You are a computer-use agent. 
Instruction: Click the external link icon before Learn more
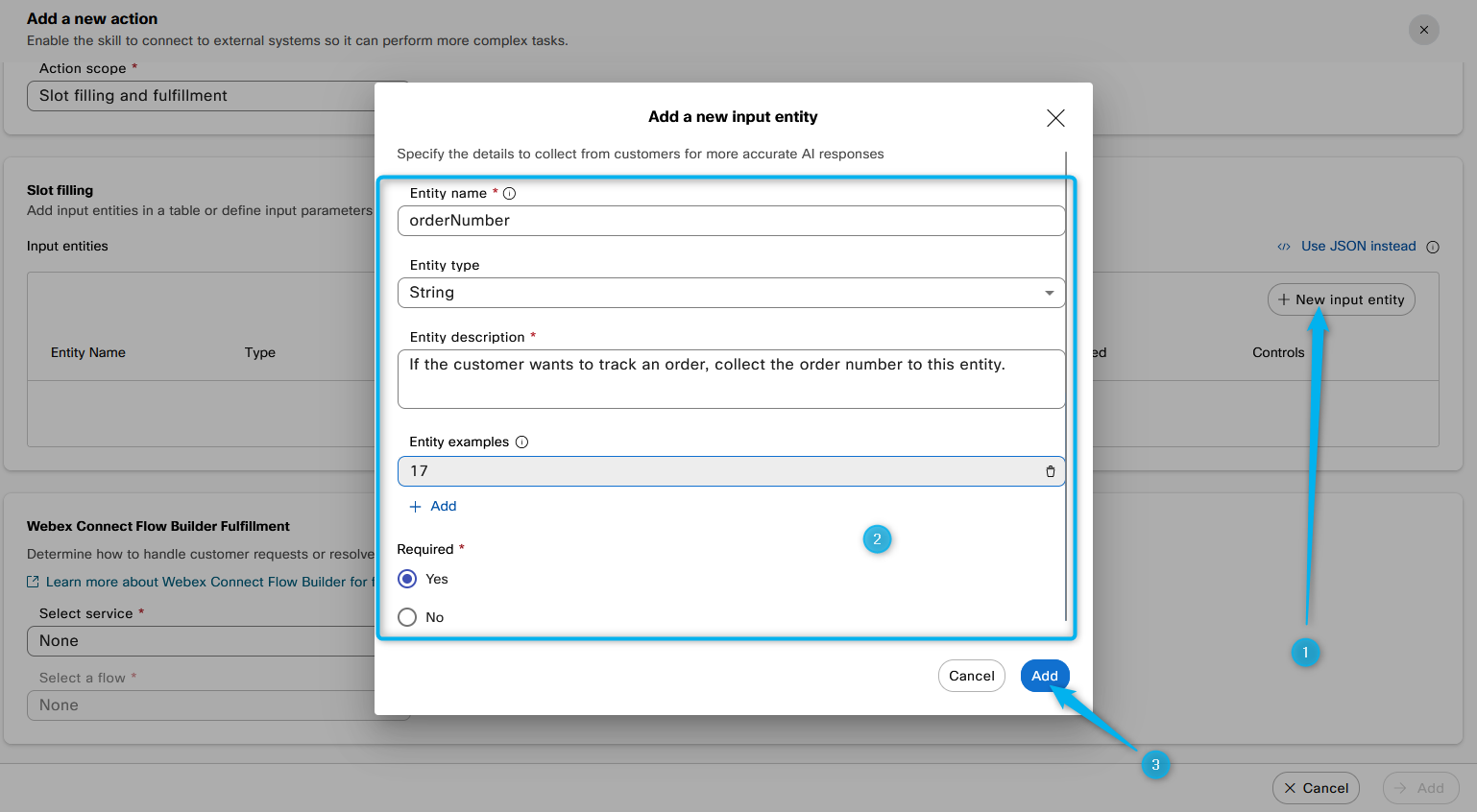pyautogui.click(x=33, y=582)
